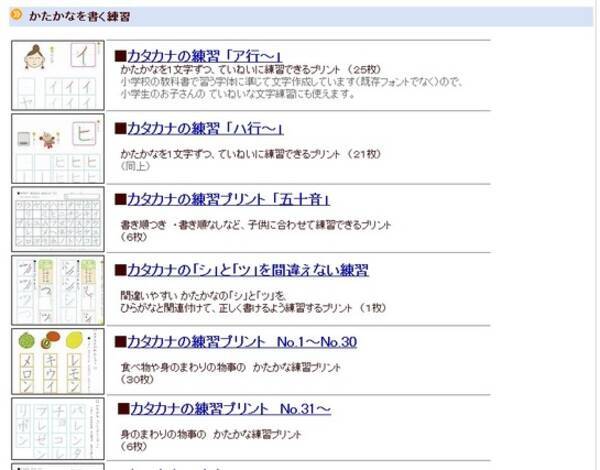Screen dimensions: 600x470
Task: Click text 小学生のお子さんの ていねいな文字練習にも使えます
Action: 238,94
